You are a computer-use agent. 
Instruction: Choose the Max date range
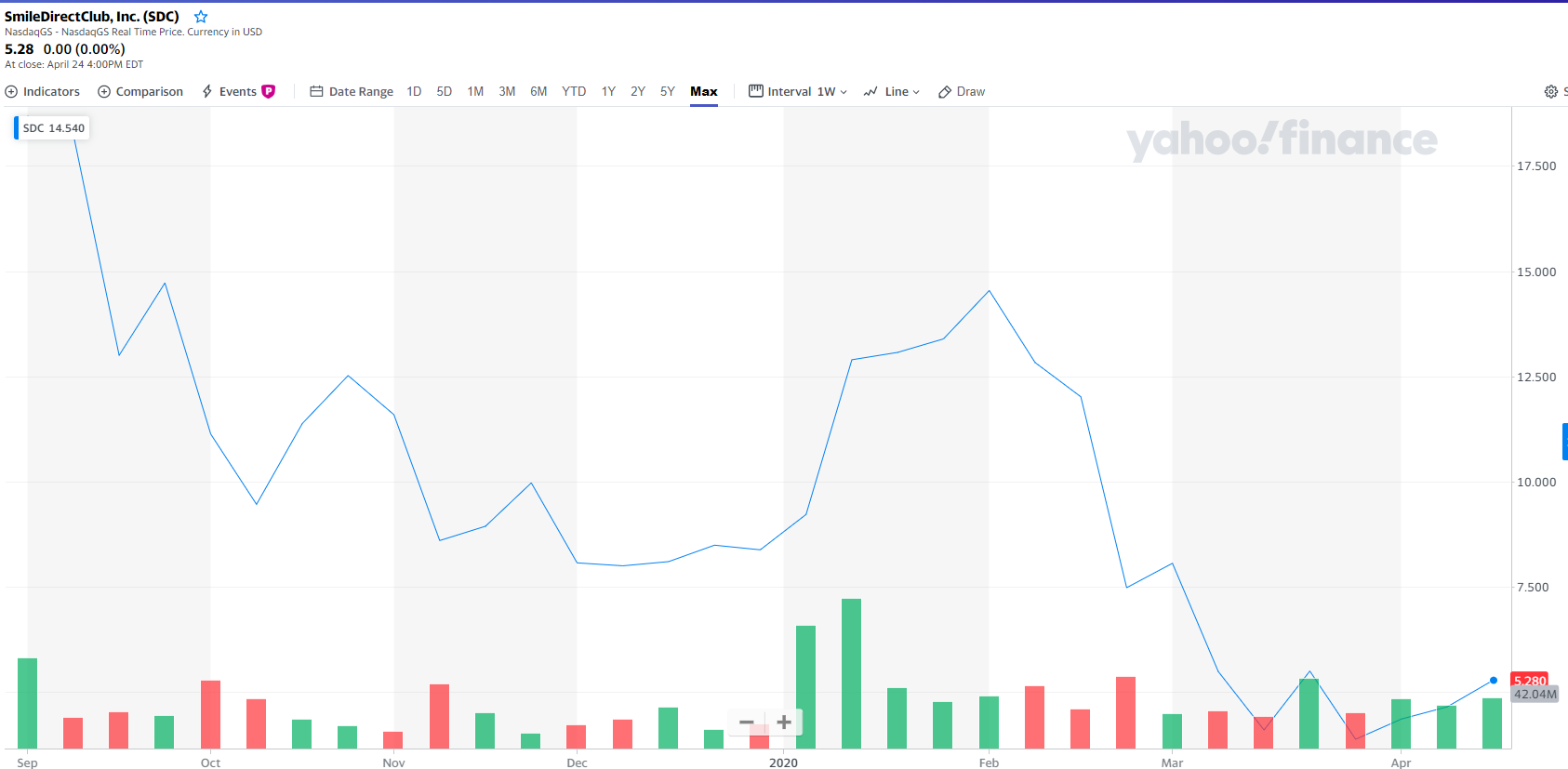pos(703,92)
